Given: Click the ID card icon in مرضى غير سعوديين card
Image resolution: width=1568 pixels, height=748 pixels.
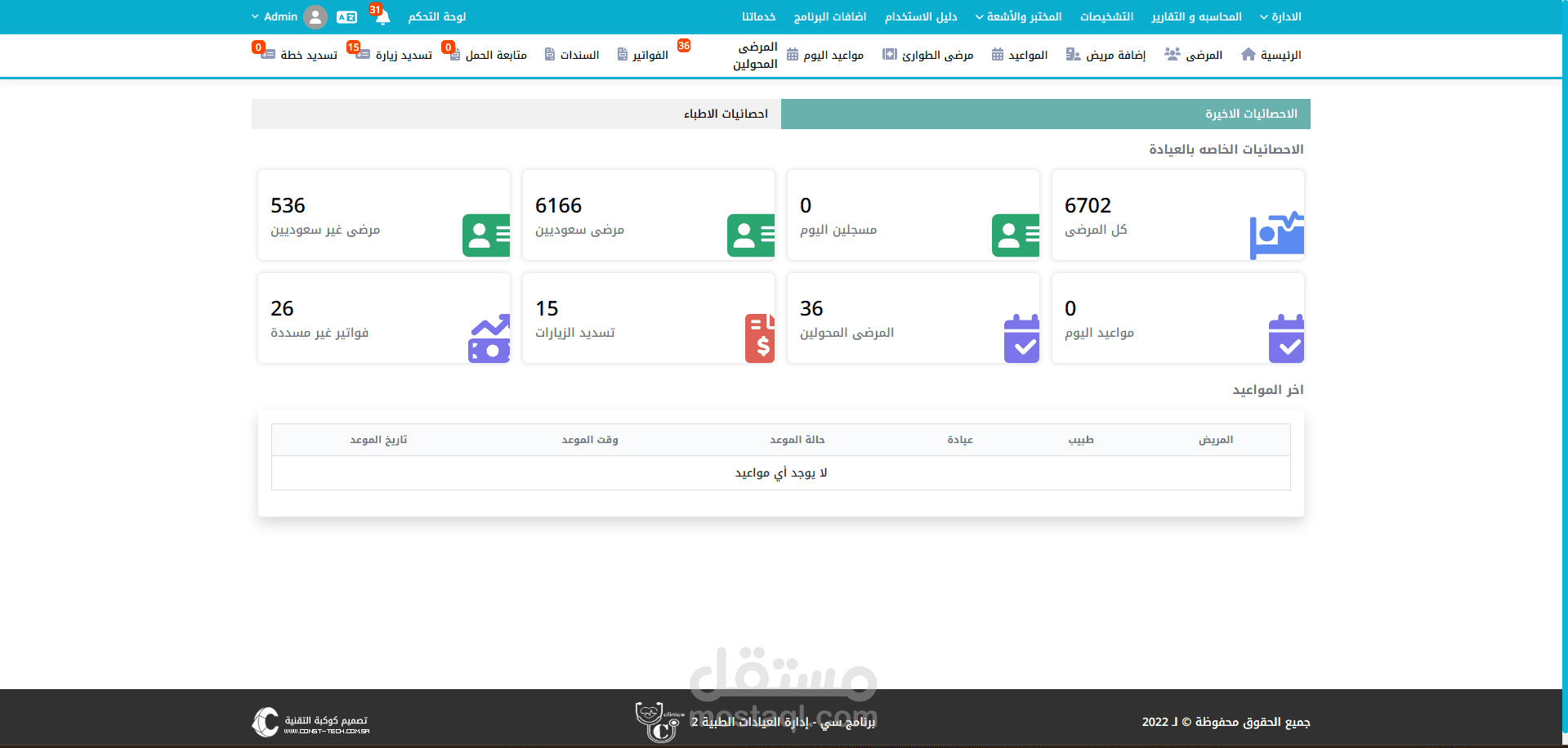Looking at the screenshot, I should [485, 235].
